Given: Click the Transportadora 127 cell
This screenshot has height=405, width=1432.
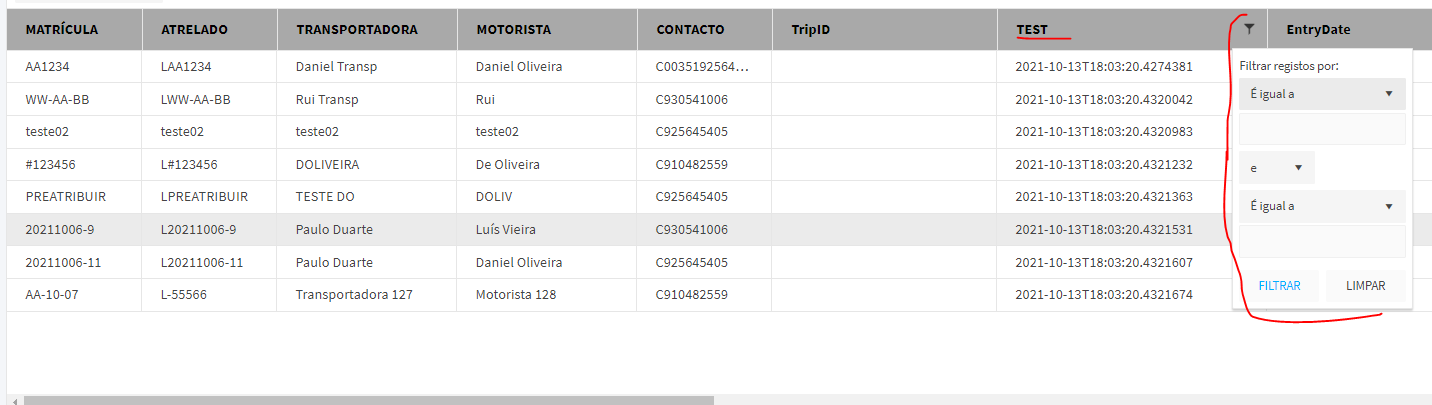Looking at the screenshot, I should pos(354,295).
